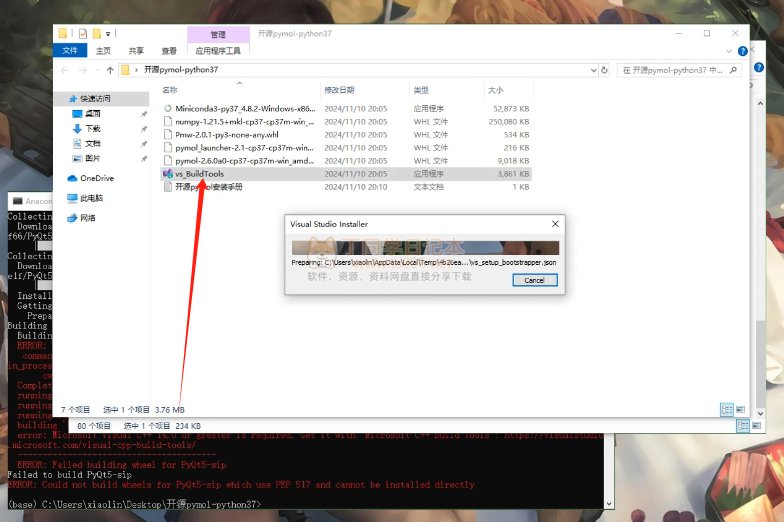This screenshot has width=784, height=522.
Task: Click the 52,873 KB size cell
Action: 511,108
